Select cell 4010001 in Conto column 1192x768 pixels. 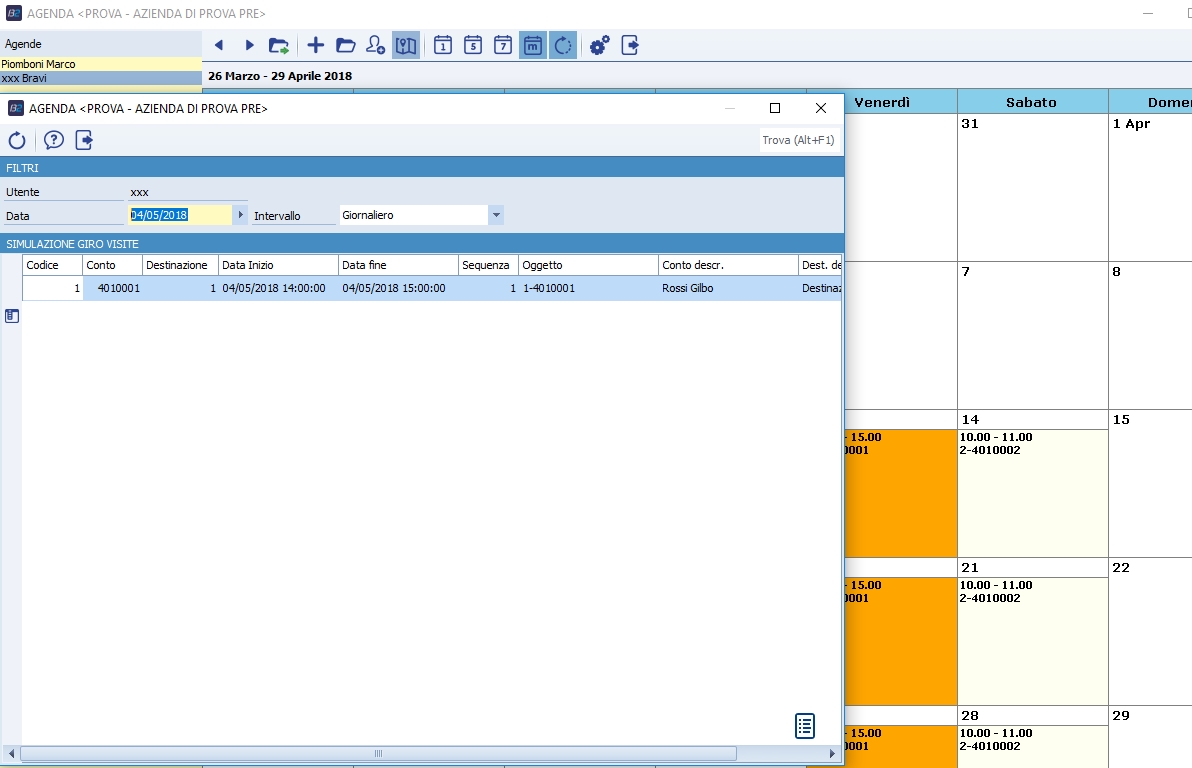113,288
